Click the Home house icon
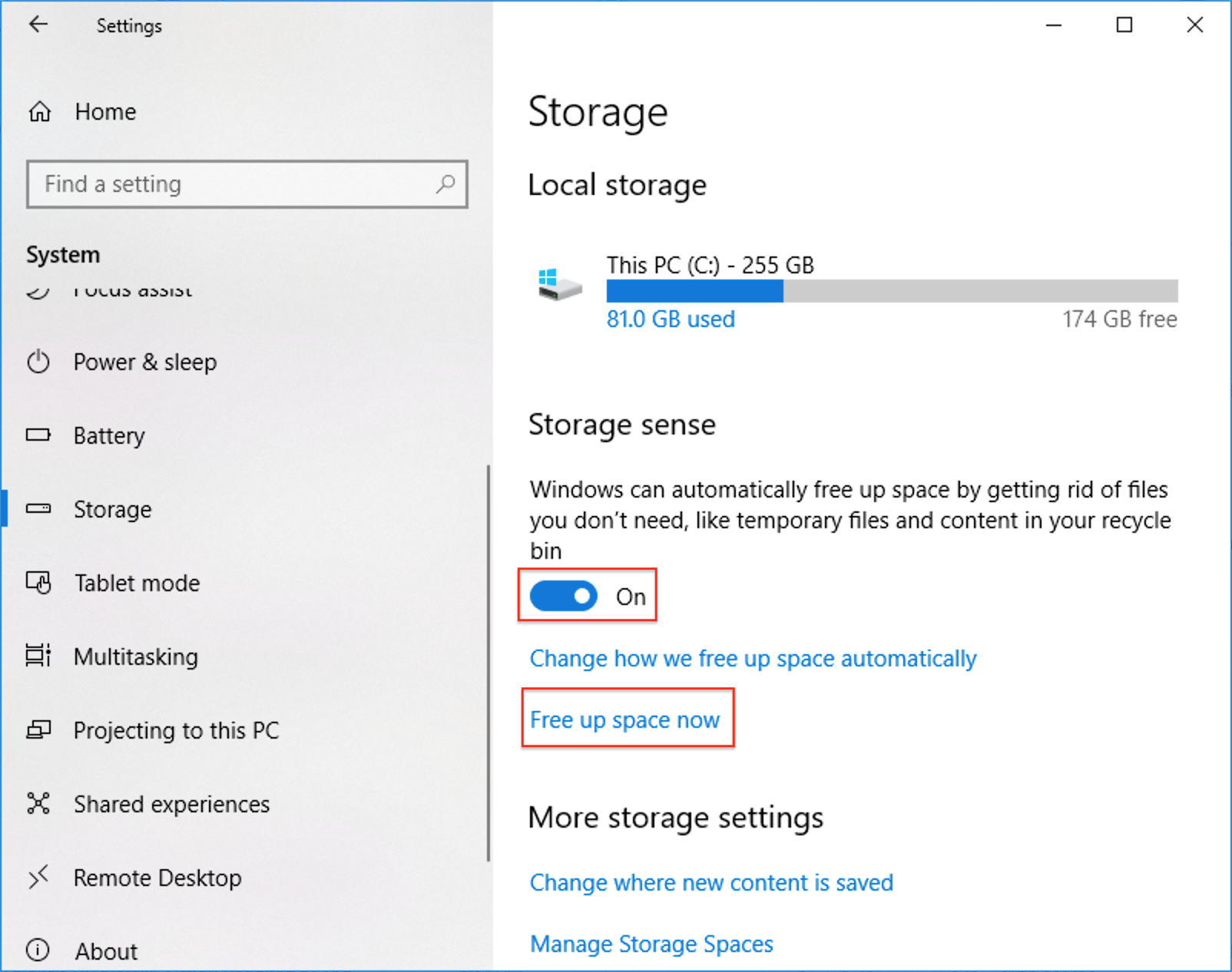1232x972 pixels. tap(40, 112)
